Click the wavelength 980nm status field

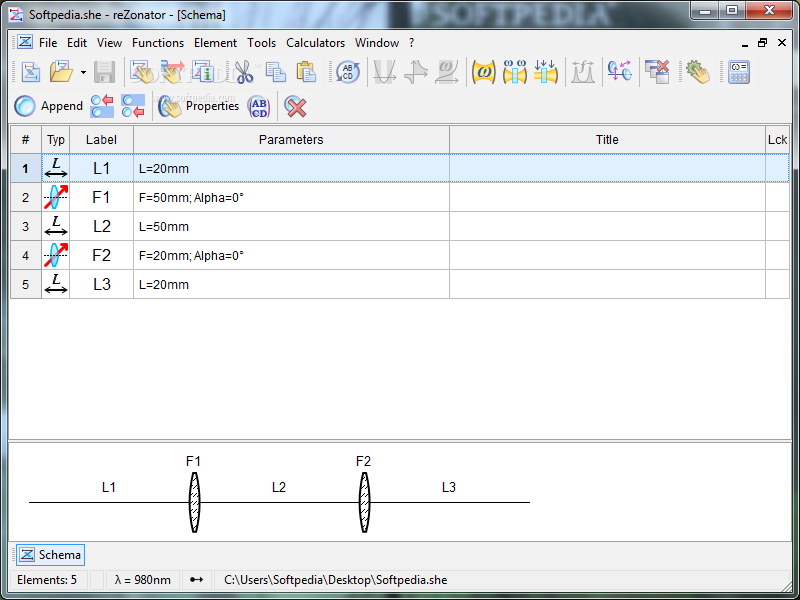142,580
